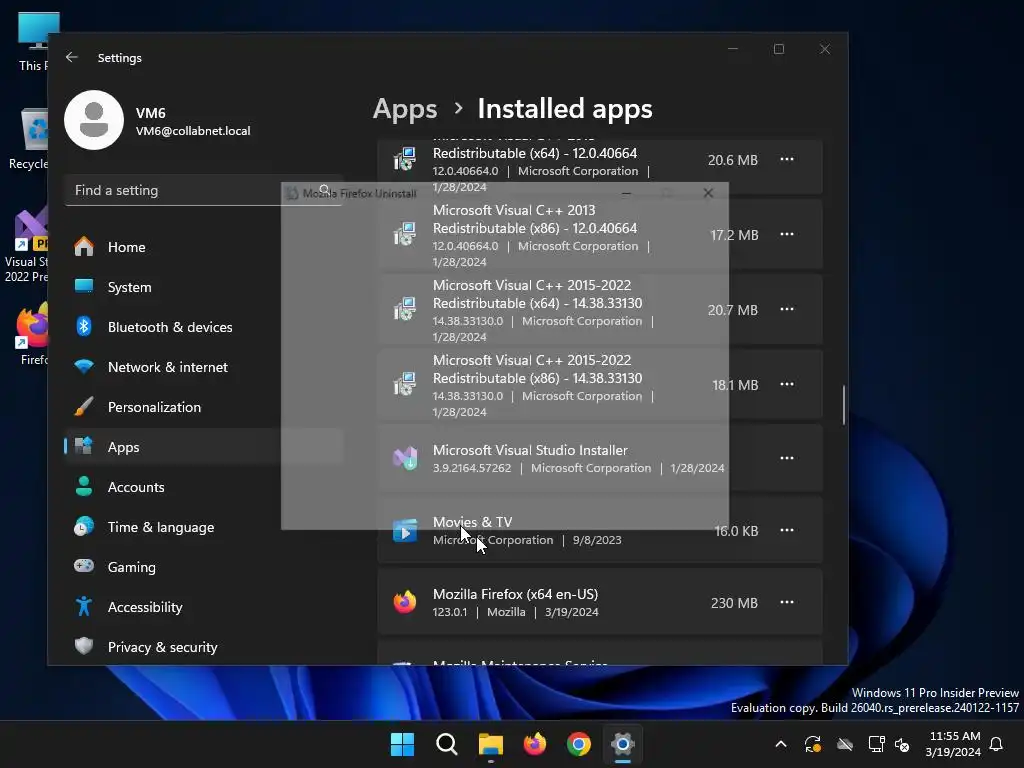This screenshot has height=768, width=1024.
Task: Open options for Visual C++ 2013 x86 17.2 MB
Action: 787,234
